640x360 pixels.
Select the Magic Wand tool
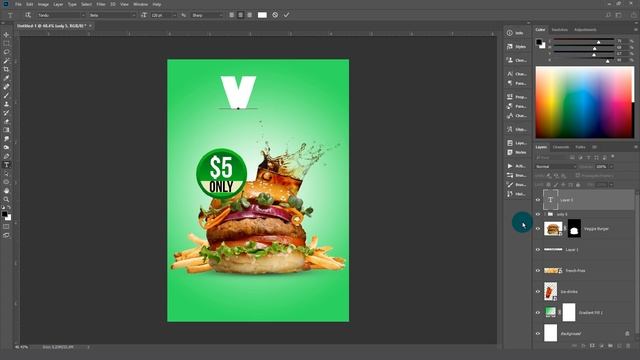click(x=6, y=60)
